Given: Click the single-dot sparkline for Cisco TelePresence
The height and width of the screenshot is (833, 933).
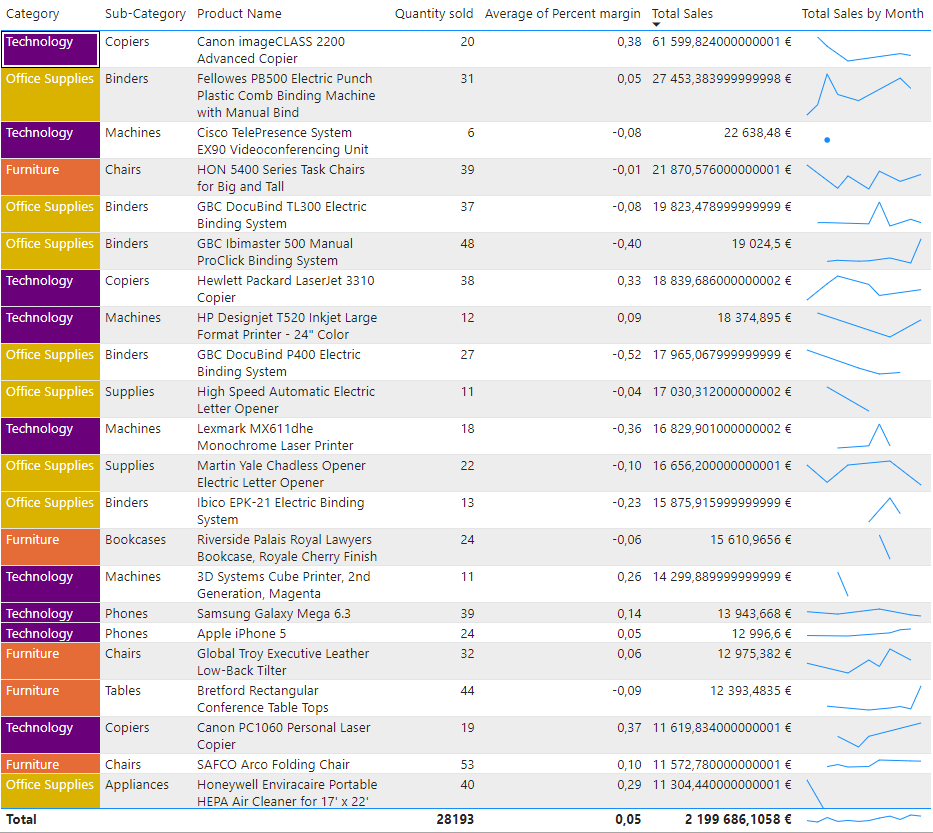Looking at the screenshot, I should 827,141.
